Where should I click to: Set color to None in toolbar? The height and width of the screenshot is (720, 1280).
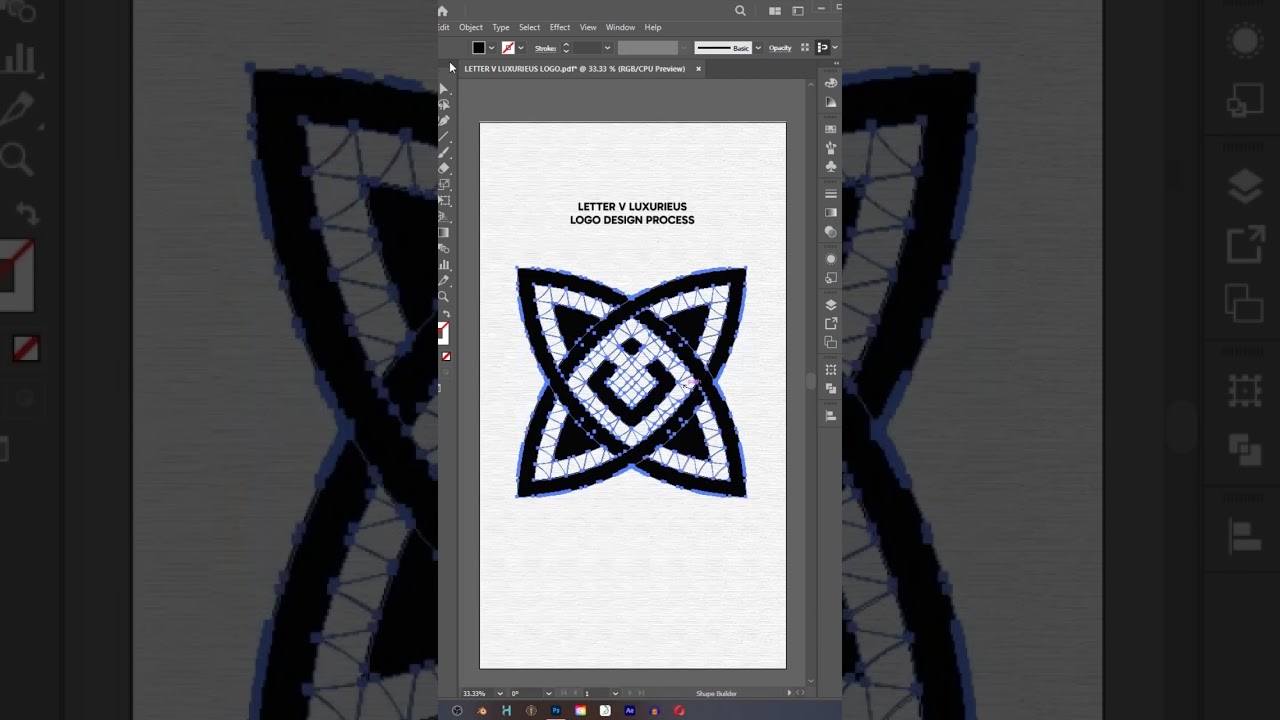pos(446,356)
